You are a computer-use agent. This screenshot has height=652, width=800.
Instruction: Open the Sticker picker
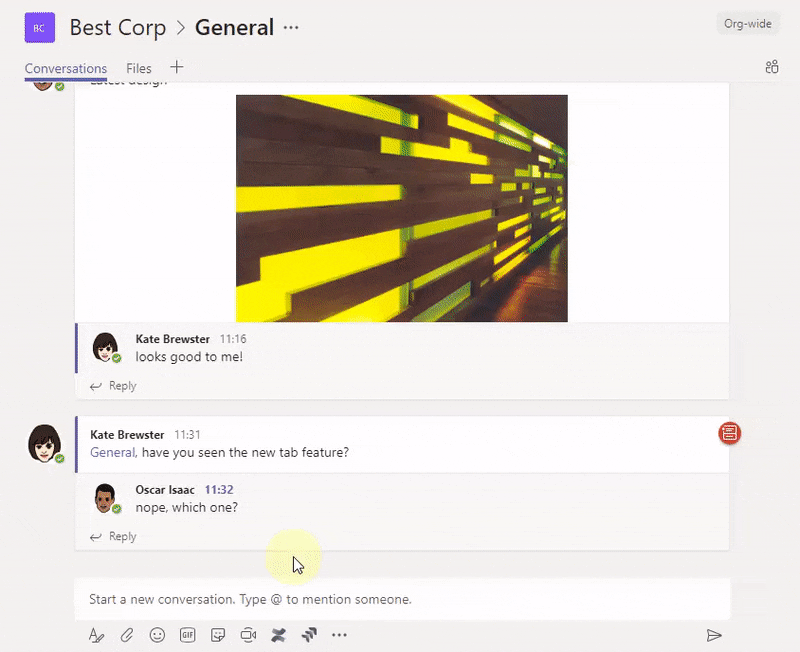click(x=218, y=634)
